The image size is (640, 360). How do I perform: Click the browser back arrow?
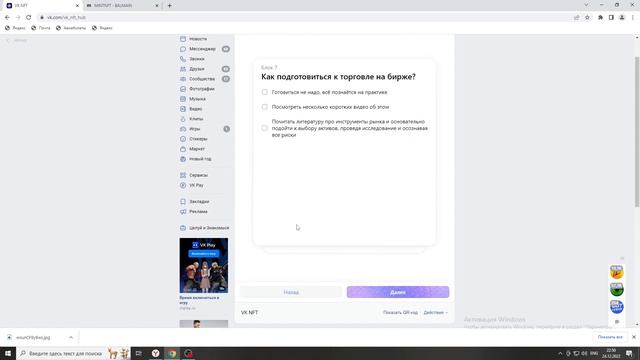pyautogui.click(x=7, y=18)
